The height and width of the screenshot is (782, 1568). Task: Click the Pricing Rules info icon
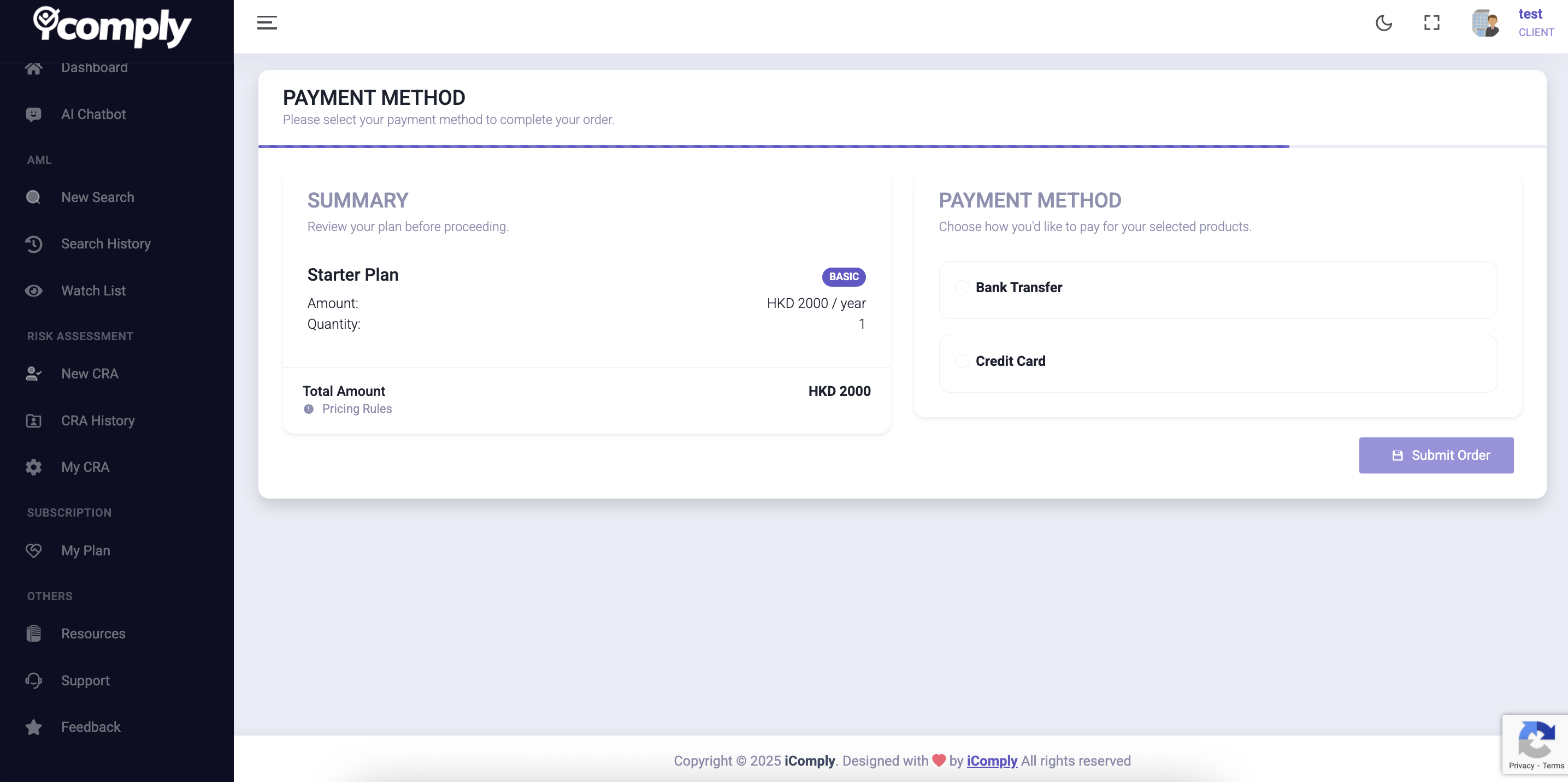(309, 409)
